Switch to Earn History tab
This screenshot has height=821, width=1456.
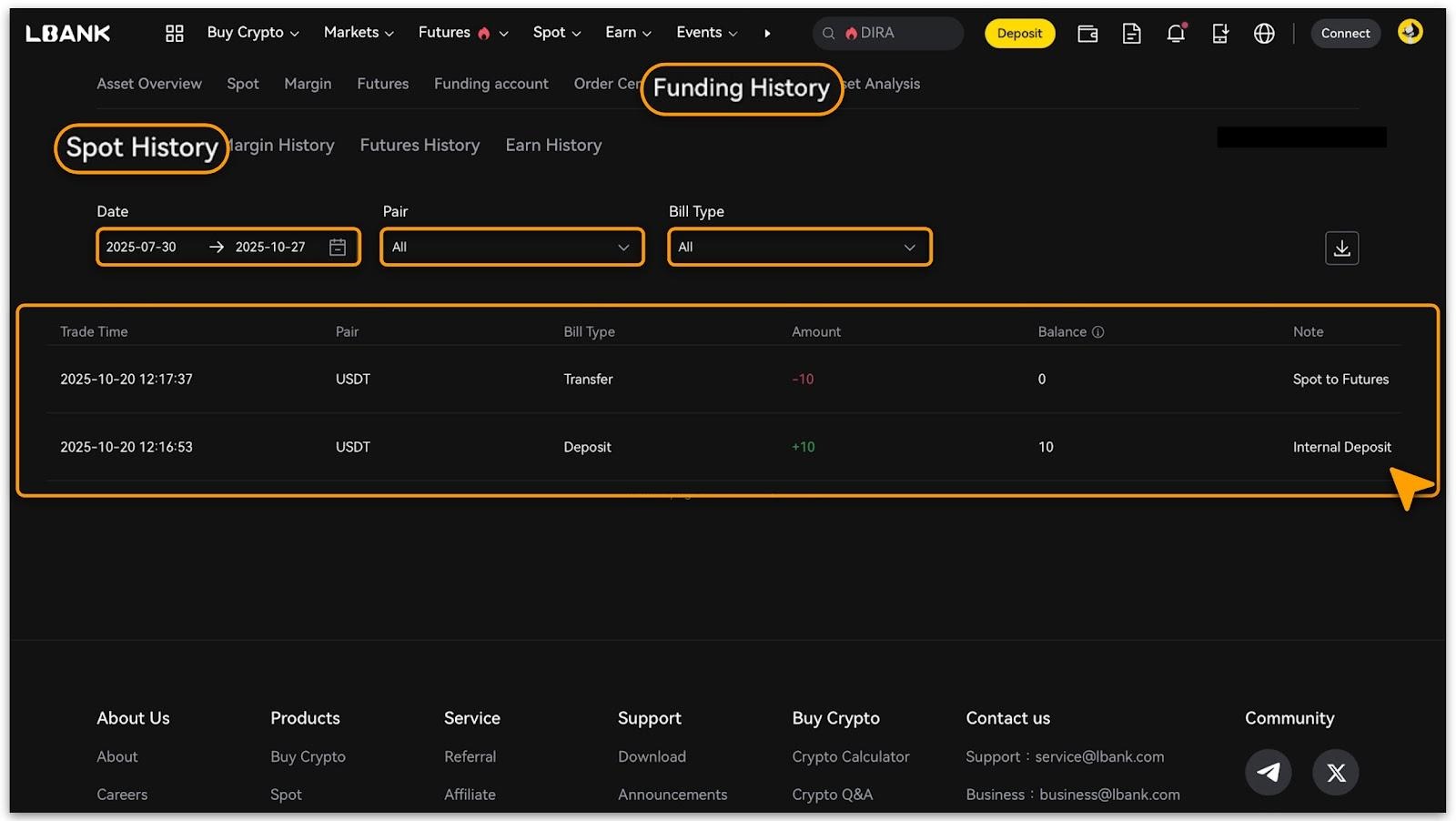[x=553, y=146]
